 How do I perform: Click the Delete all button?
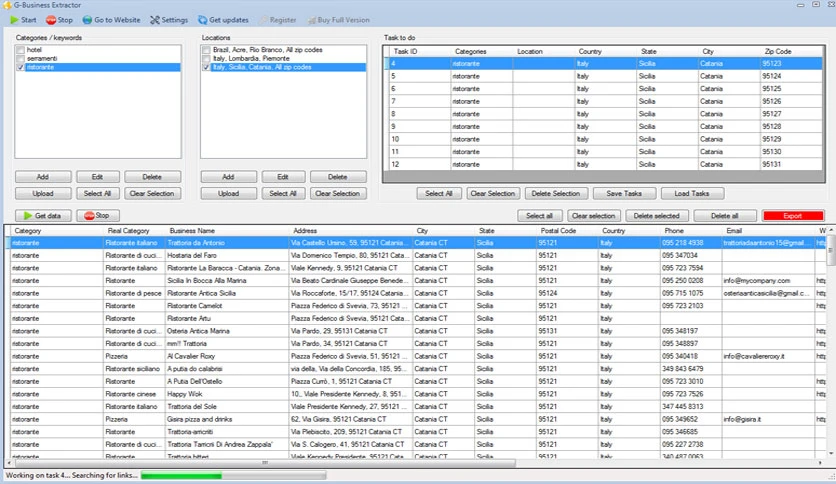pos(725,216)
